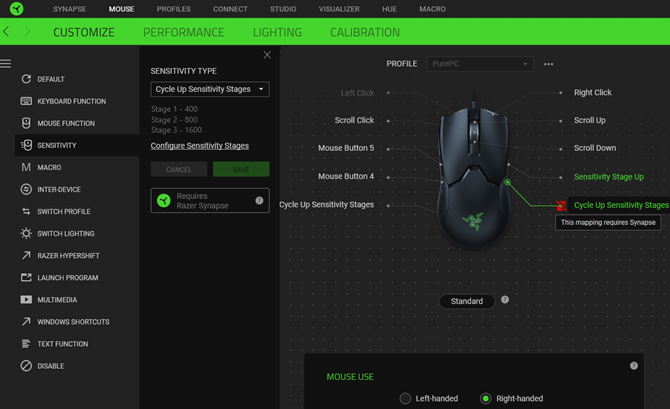Select Right-handed radio button

(x=485, y=398)
